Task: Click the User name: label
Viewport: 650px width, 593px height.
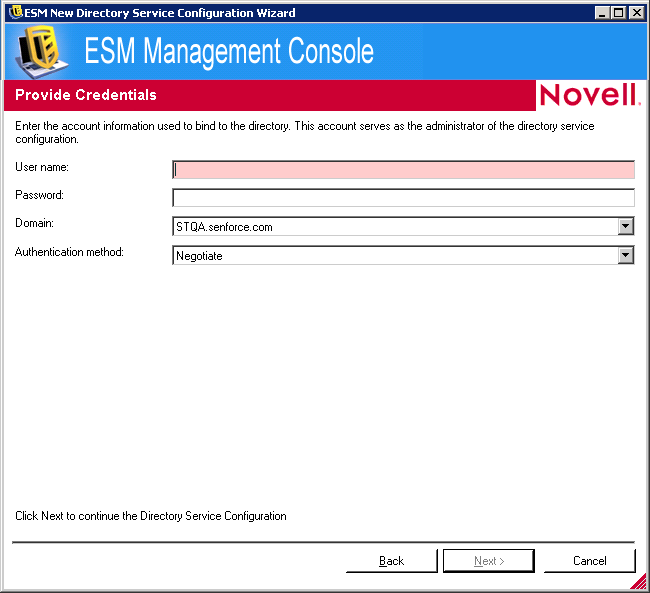Action: click(x=42, y=167)
